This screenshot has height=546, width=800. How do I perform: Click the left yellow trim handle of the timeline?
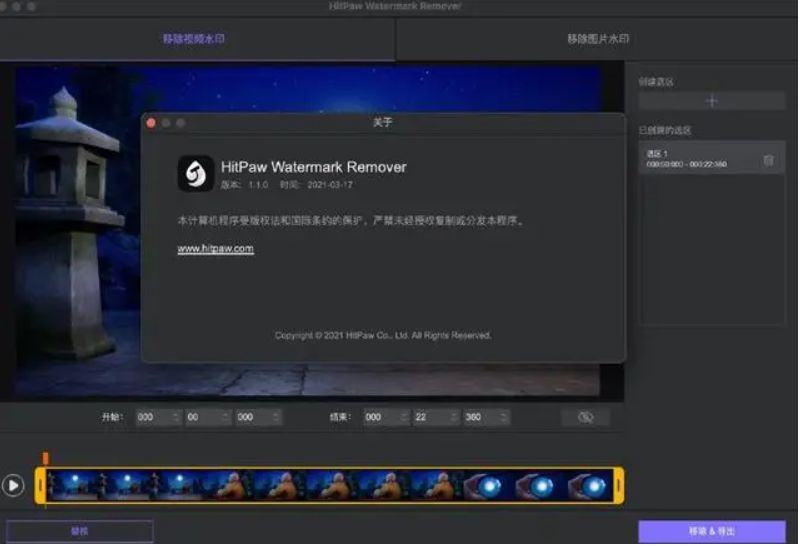point(40,485)
